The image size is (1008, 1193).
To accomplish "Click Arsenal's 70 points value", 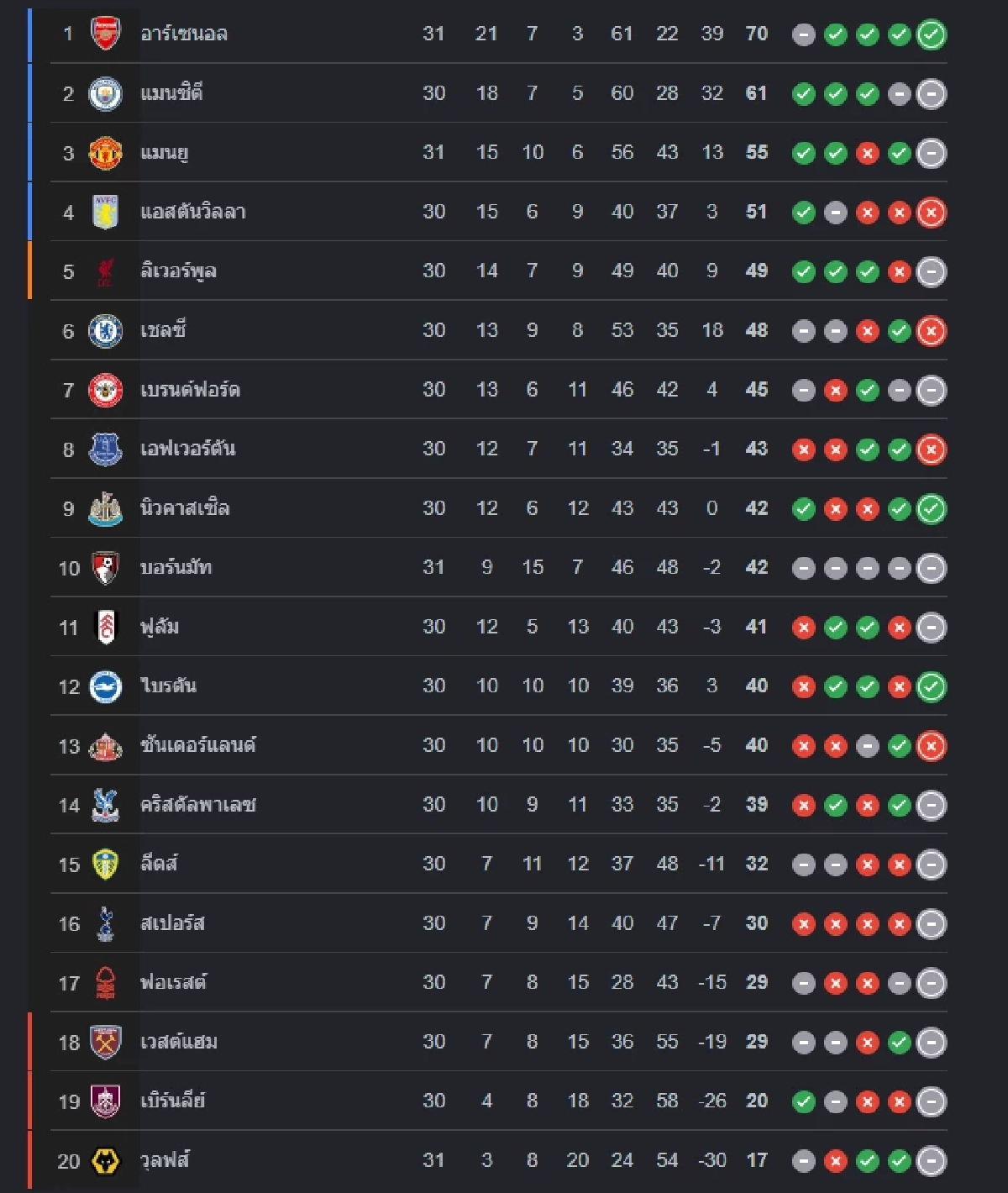I will (756, 34).
